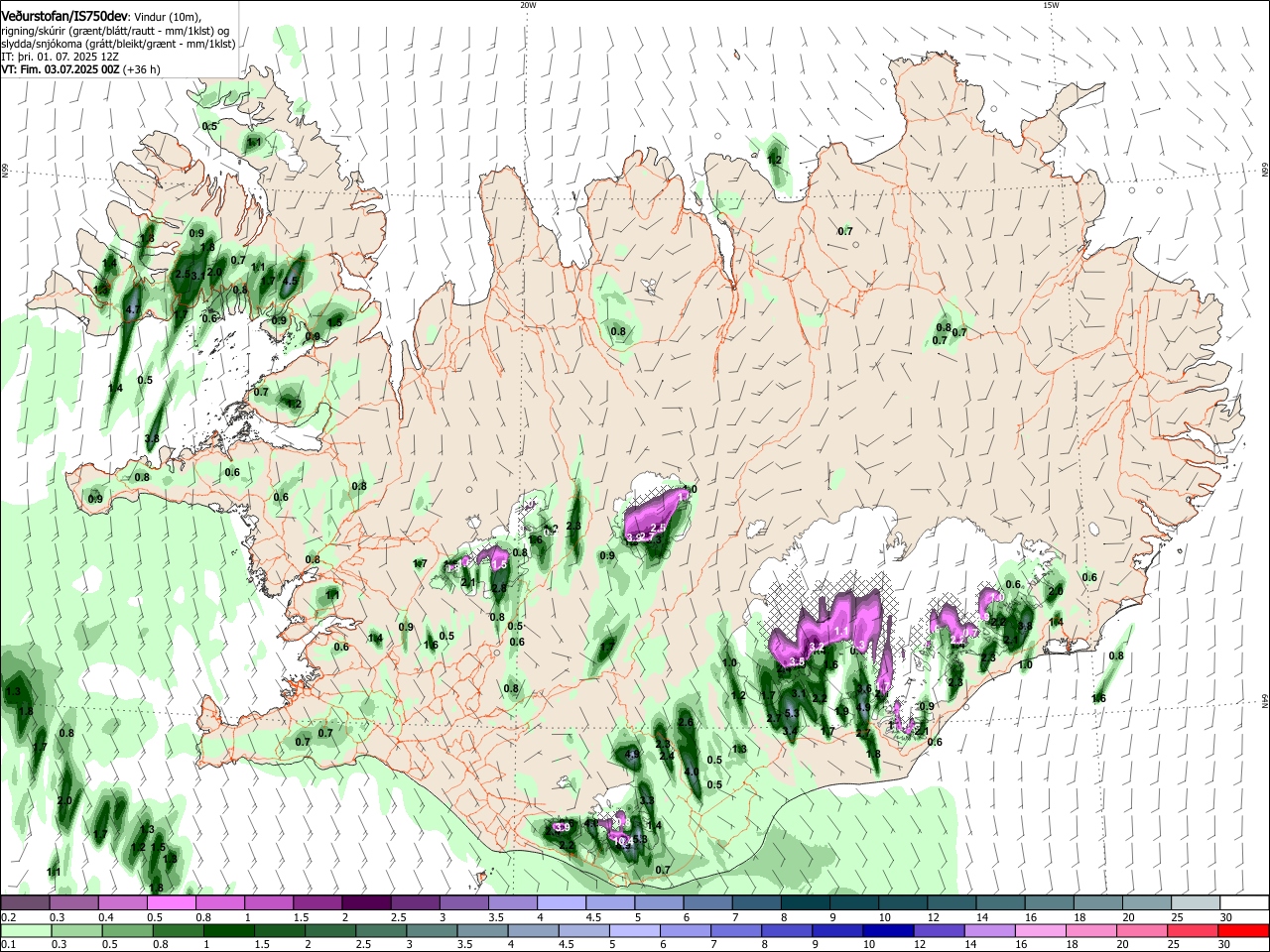Click the valid time 'VT: Fim. 03.07.2025 00Z'

pos(61,69)
